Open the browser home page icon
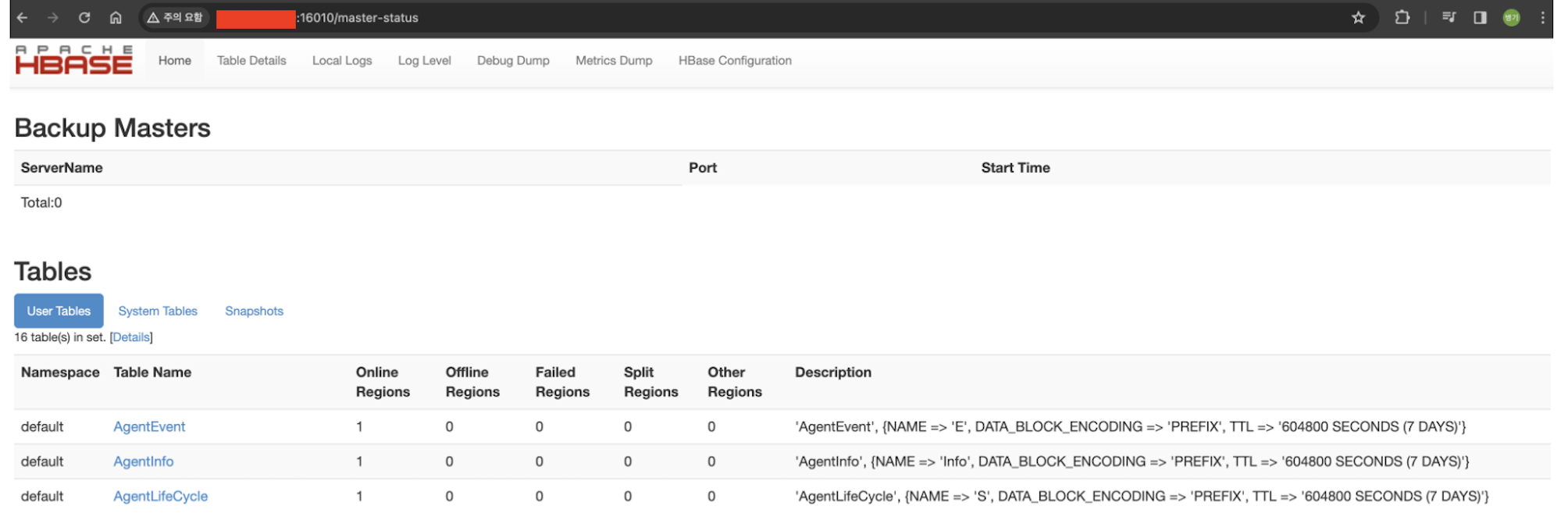1568x531 pixels. pyautogui.click(x=116, y=17)
